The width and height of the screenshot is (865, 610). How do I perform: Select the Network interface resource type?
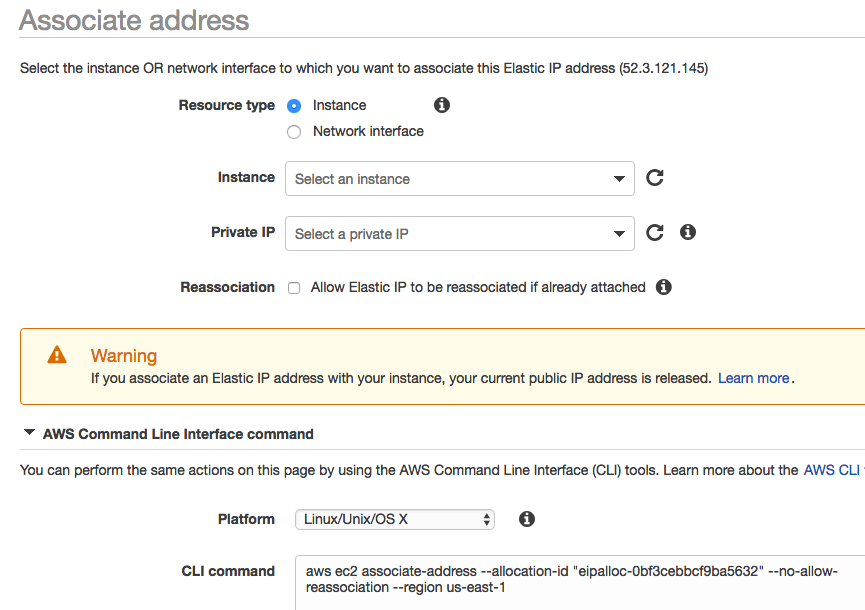click(294, 132)
